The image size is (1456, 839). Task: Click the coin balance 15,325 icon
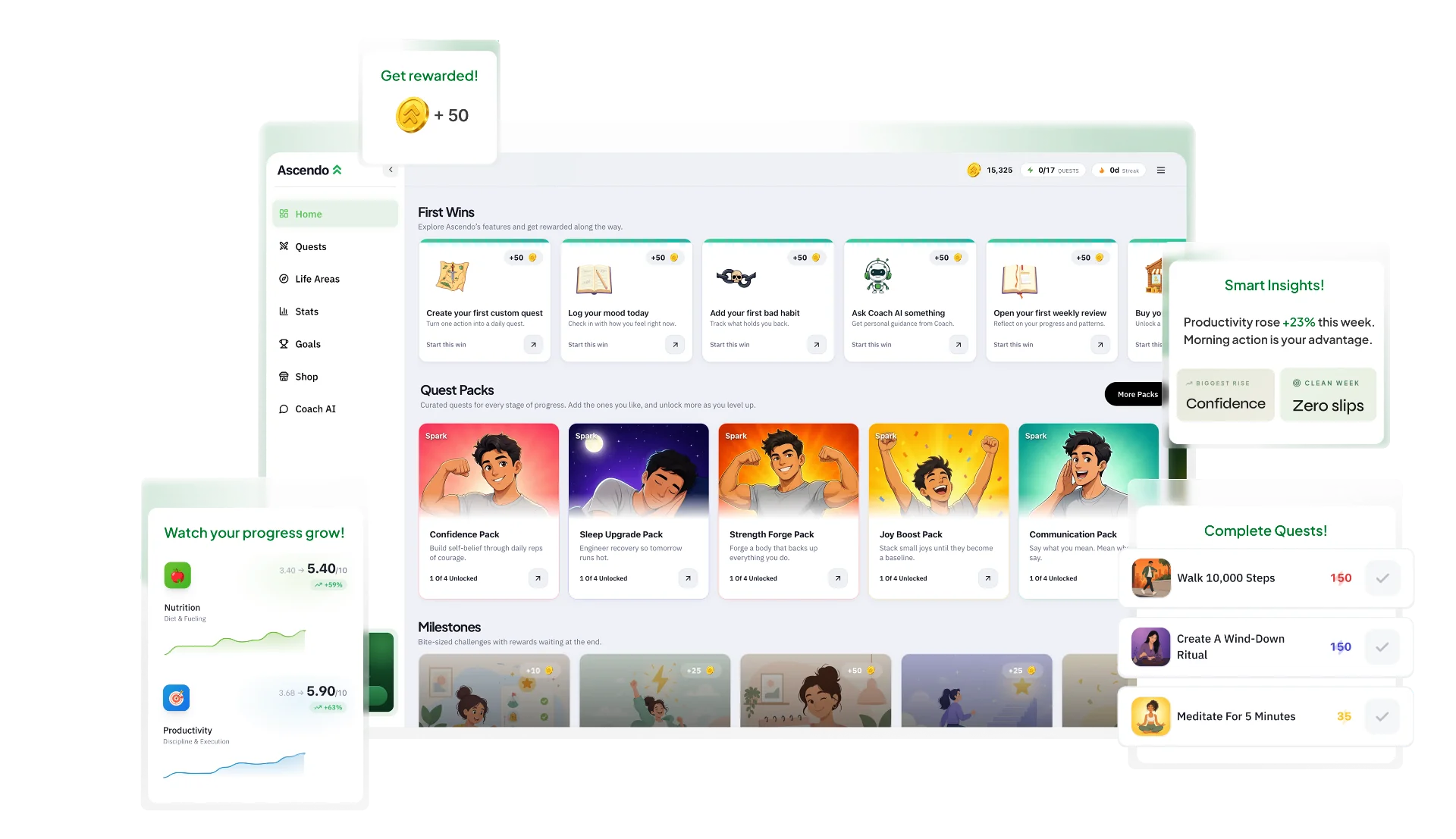click(974, 171)
